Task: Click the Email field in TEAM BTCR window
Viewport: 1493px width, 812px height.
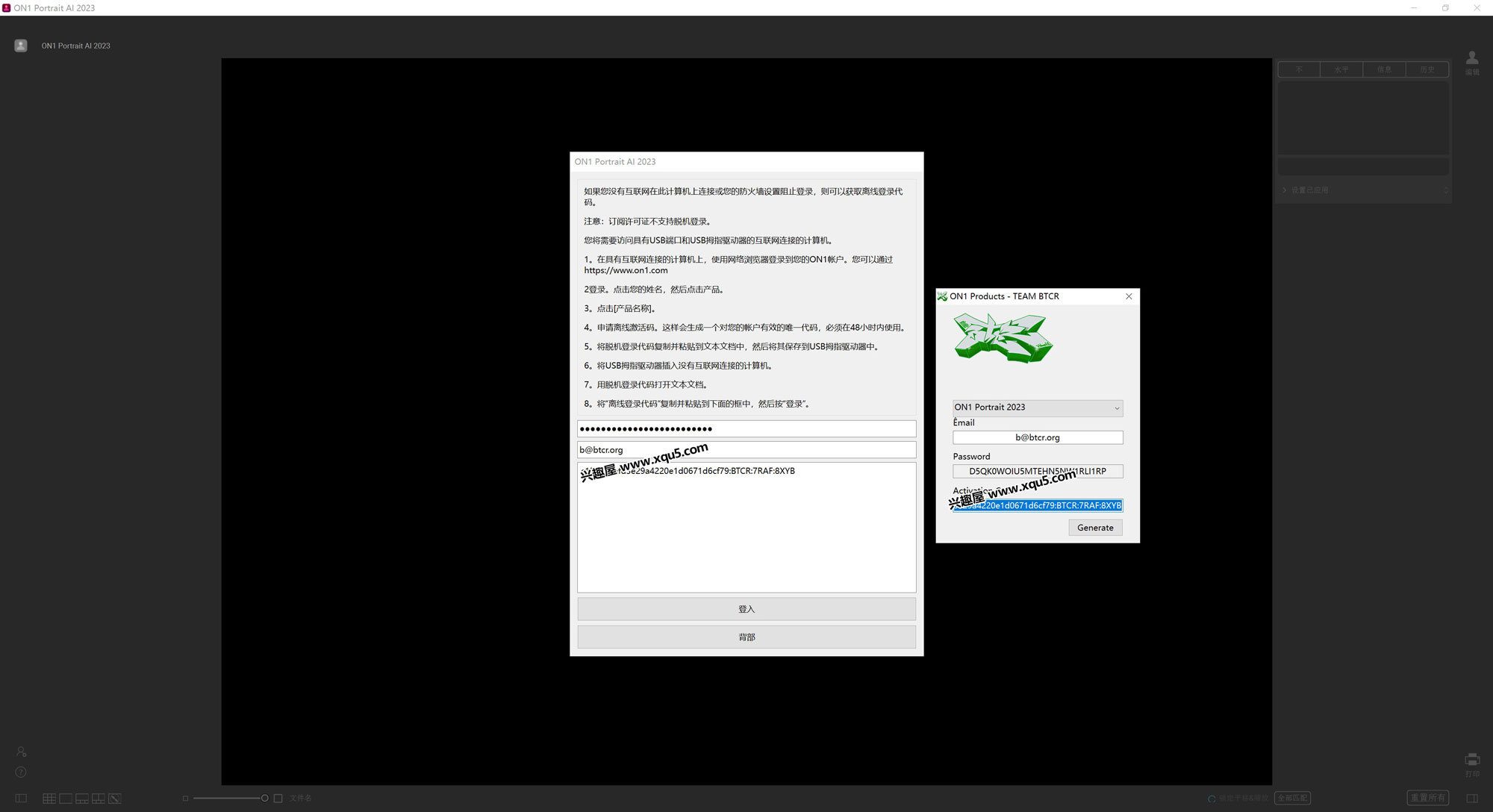Action: [1038, 438]
